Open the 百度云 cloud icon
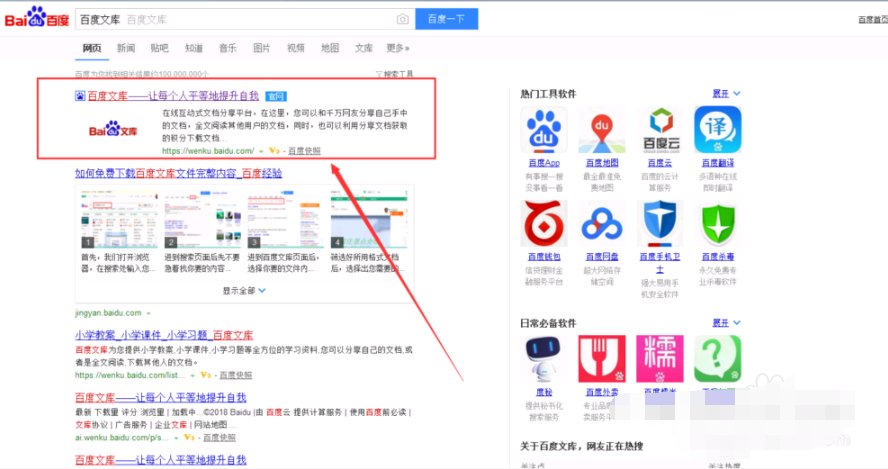 (x=660, y=130)
